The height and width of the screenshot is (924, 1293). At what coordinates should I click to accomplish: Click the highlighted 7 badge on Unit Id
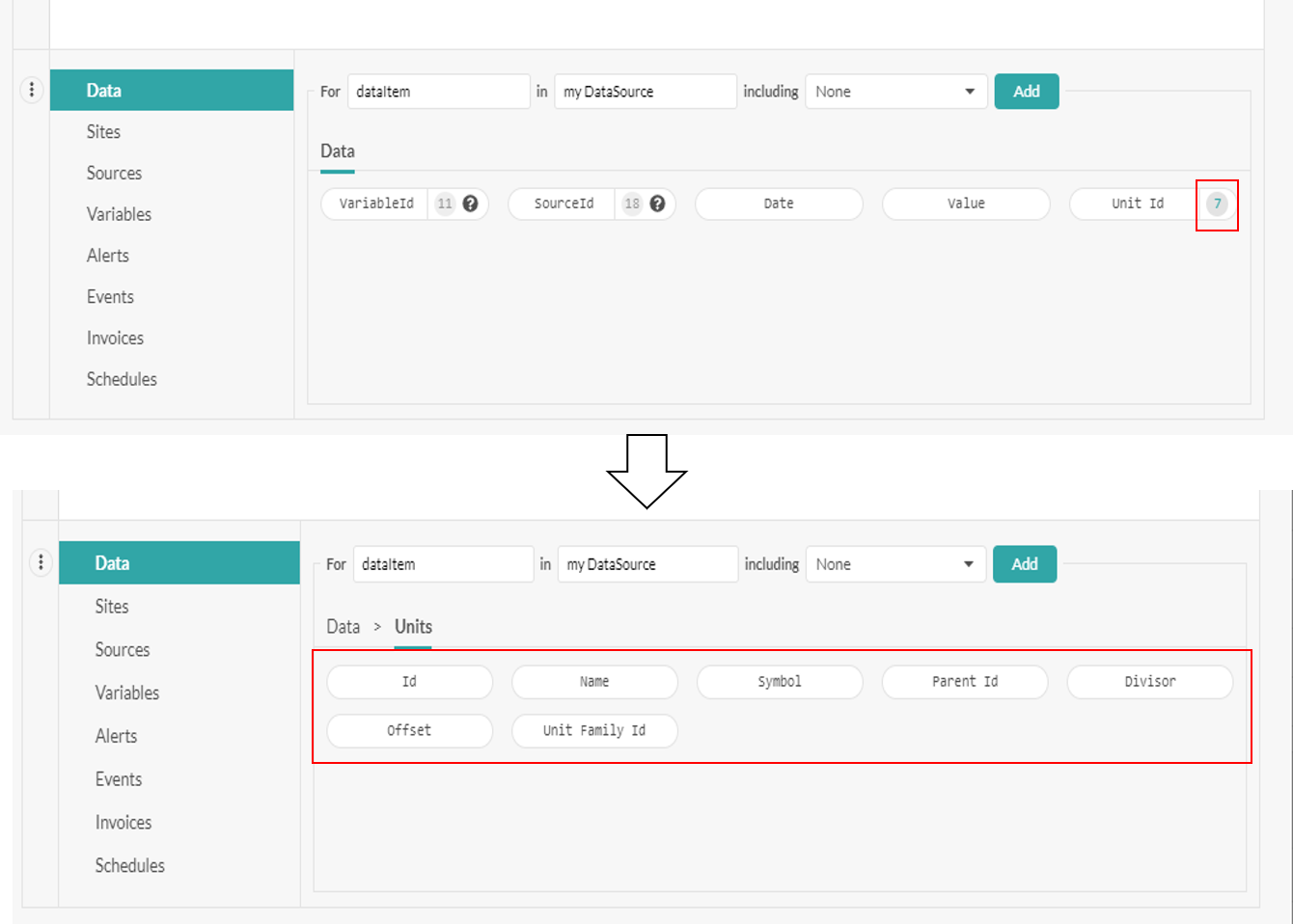click(x=1217, y=204)
